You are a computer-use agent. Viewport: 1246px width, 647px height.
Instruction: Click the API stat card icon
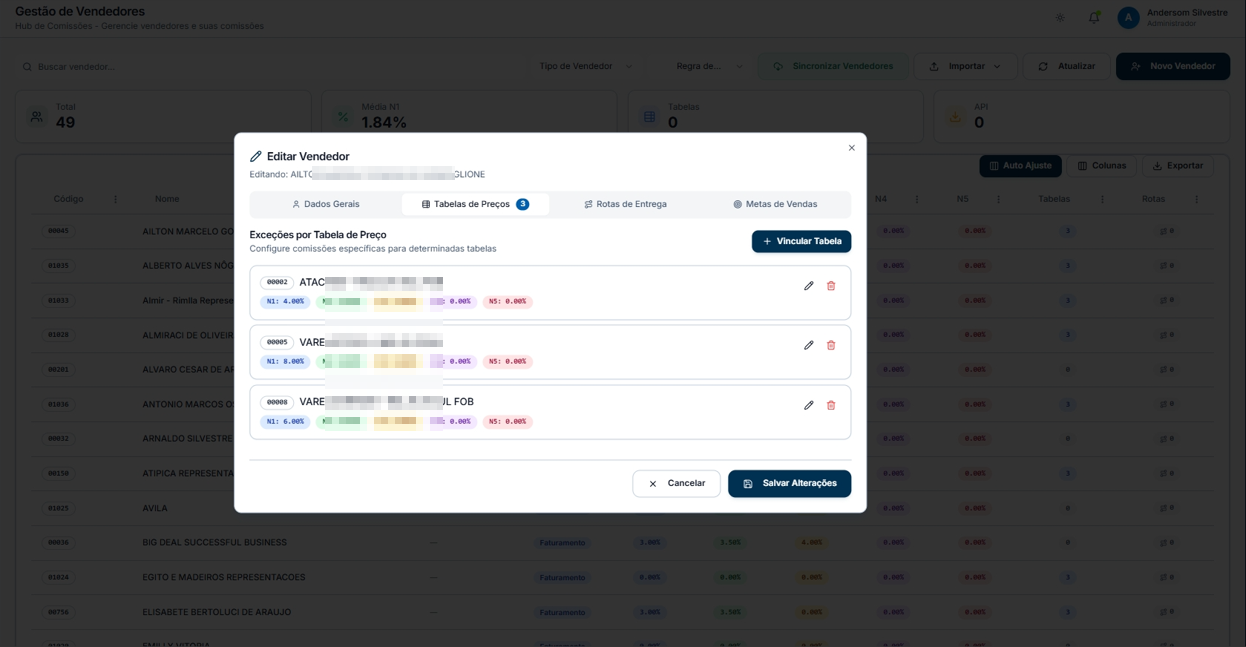pos(955,116)
